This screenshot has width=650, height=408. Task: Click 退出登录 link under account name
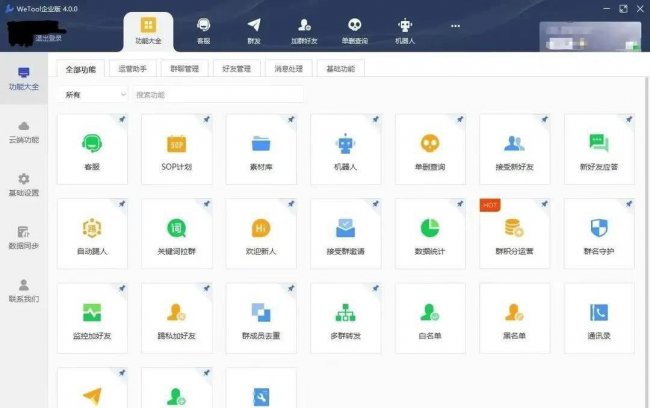click(x=49, y=38)
